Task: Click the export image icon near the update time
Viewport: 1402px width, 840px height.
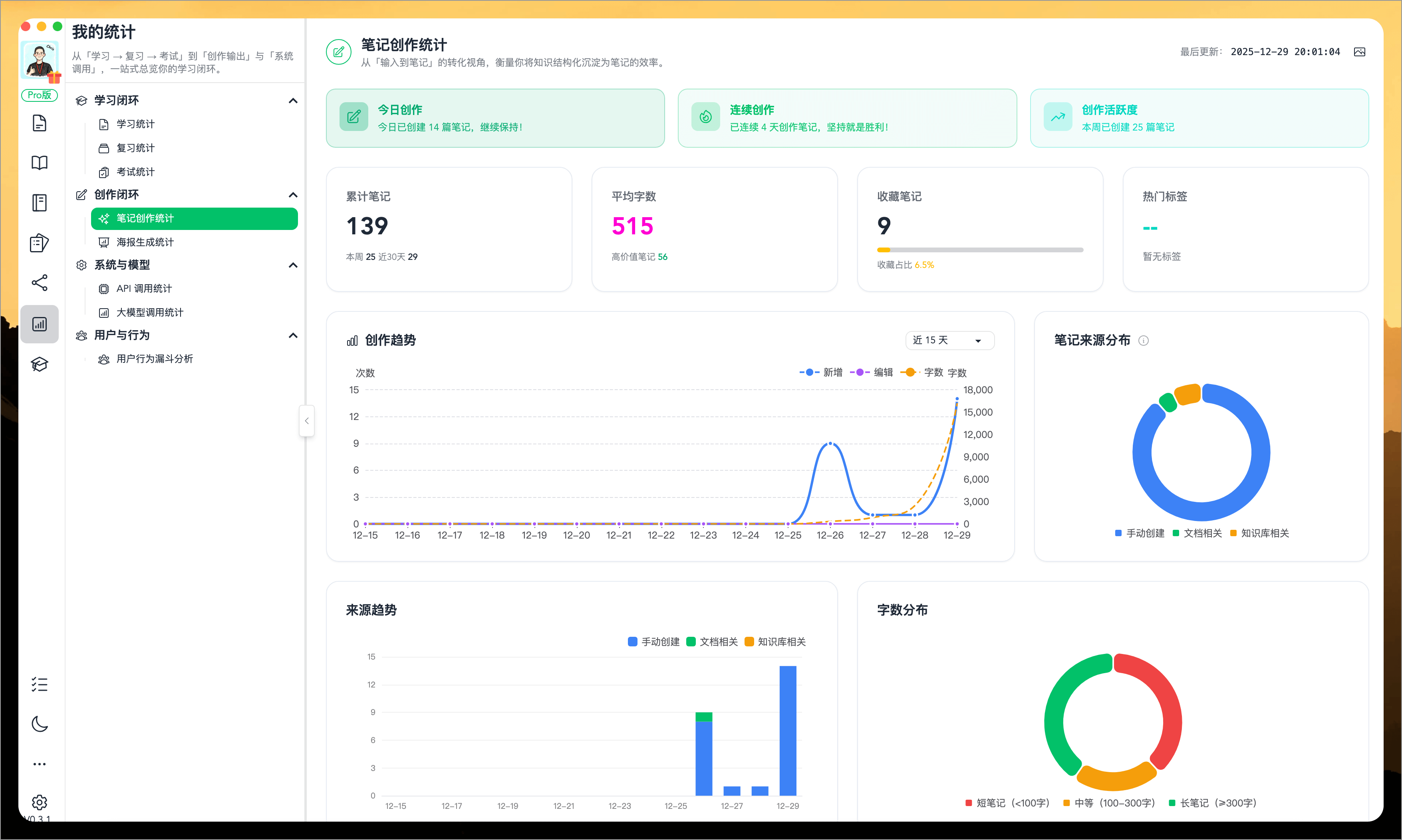Action: click(x=1359, y=52)
